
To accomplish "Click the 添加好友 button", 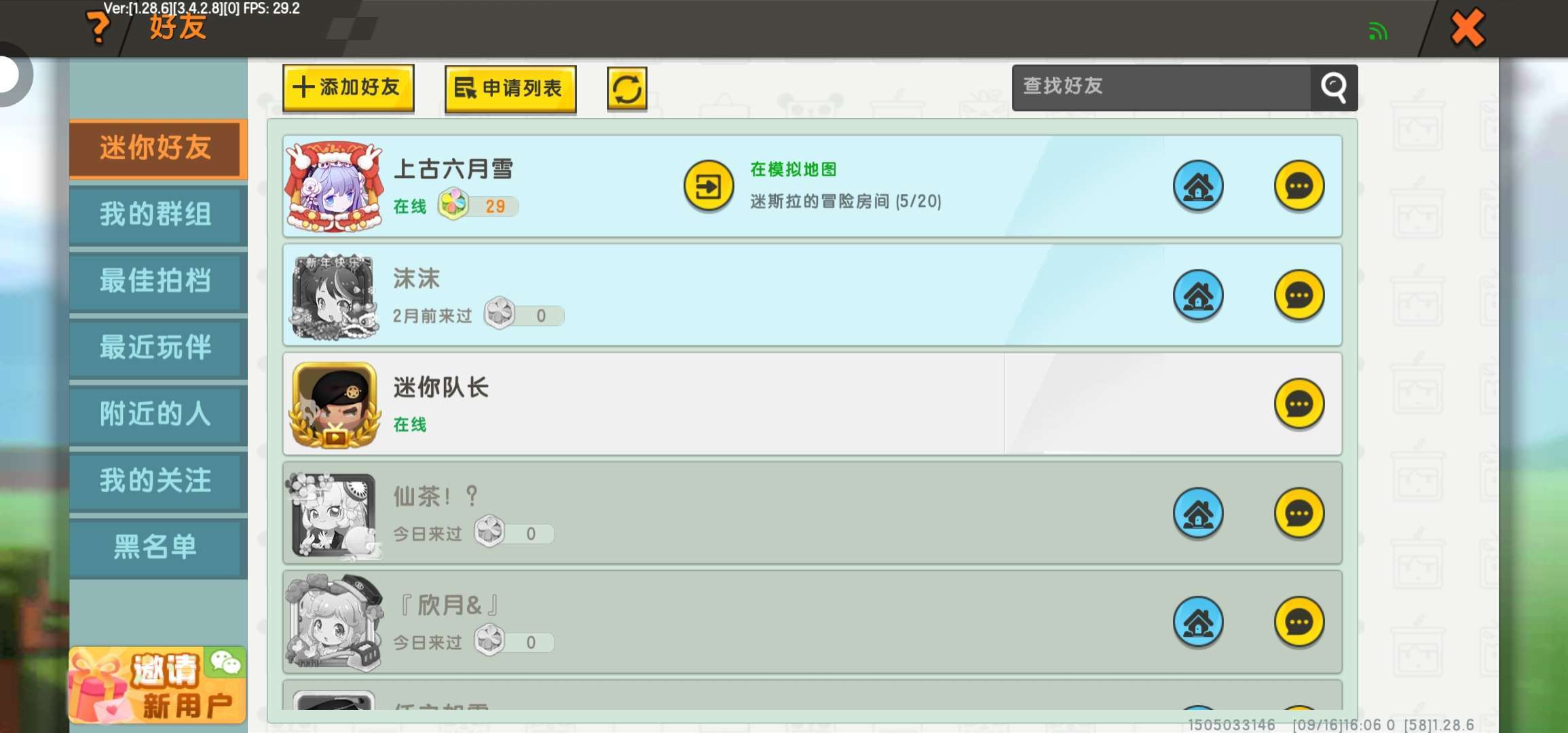I will (x=348, y=88).
